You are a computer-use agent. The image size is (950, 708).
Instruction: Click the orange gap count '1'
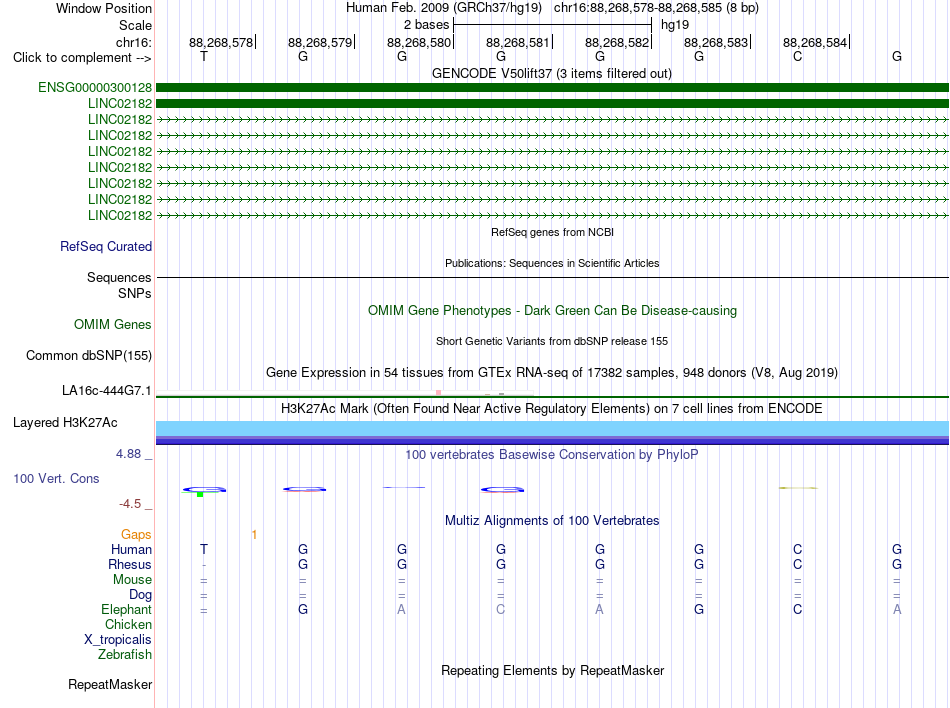254,535
